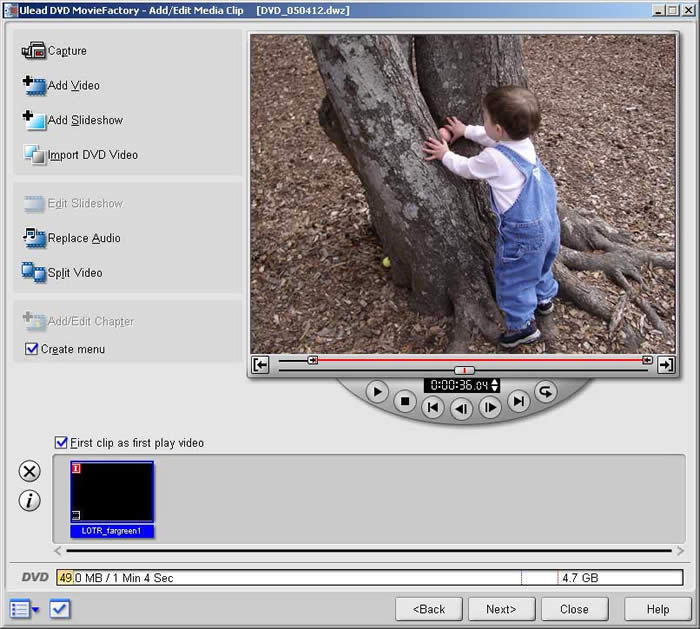Screen dimensions: 700x629
Task: Click the Capture icon
Action: click(34, 51)
